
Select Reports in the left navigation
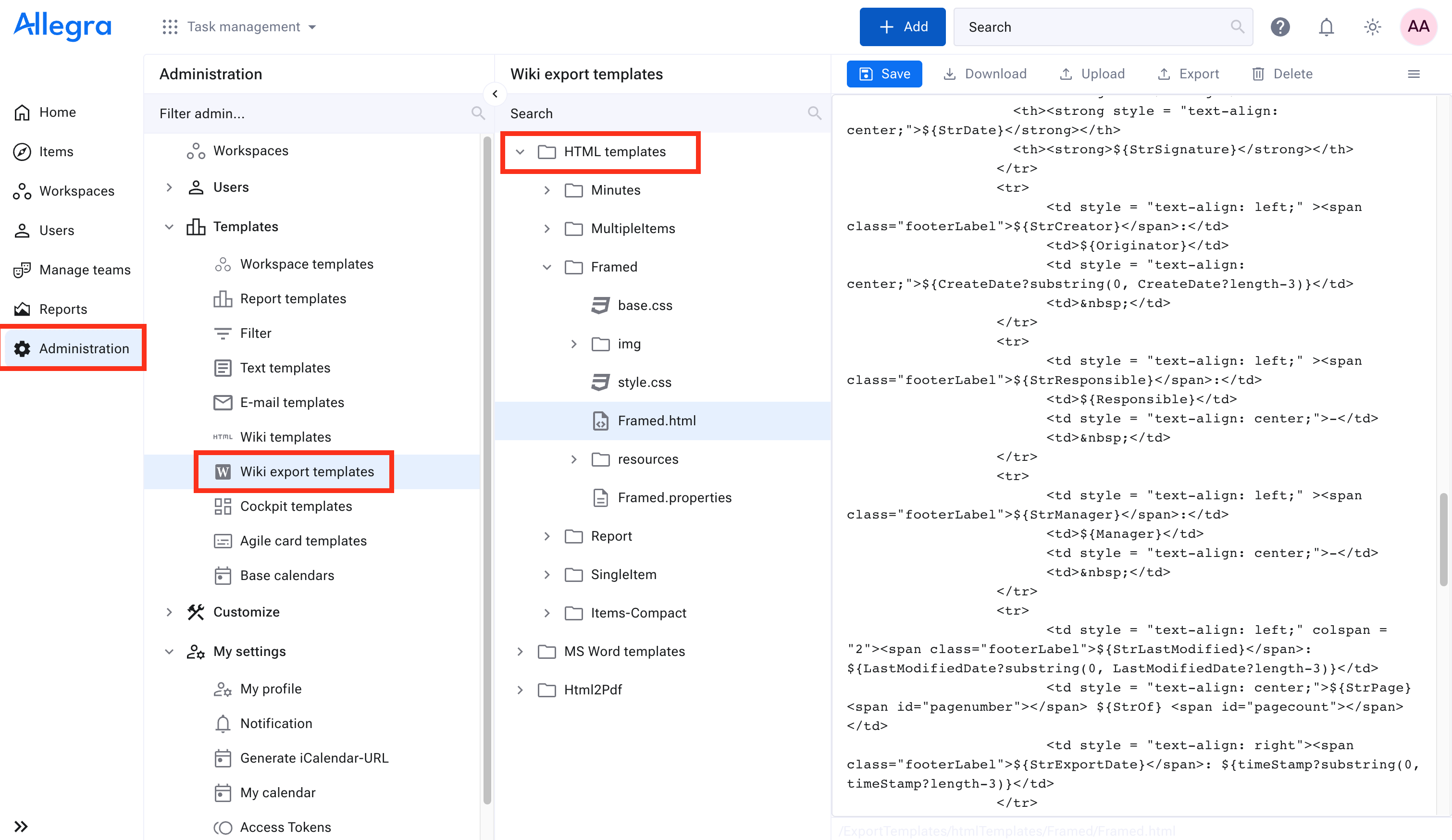(63, 309)
